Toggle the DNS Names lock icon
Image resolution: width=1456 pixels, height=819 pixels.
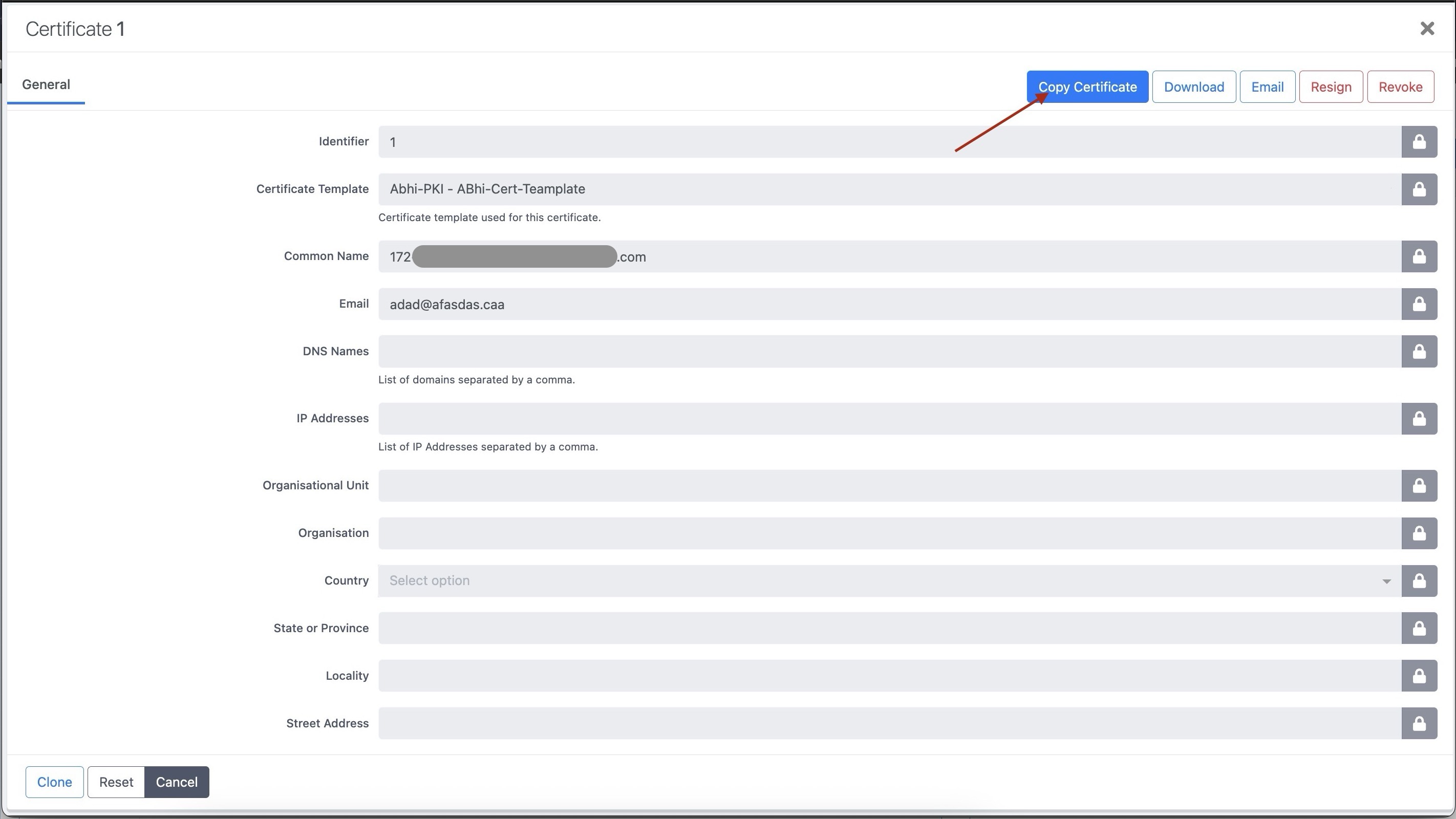(1419, 352)
